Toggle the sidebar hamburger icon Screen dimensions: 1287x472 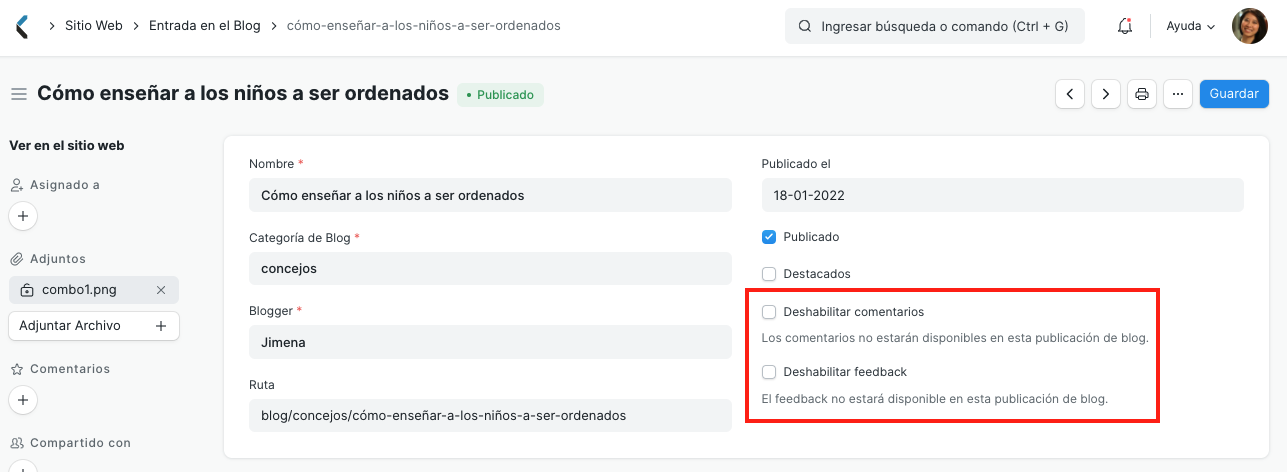(18, 94)
